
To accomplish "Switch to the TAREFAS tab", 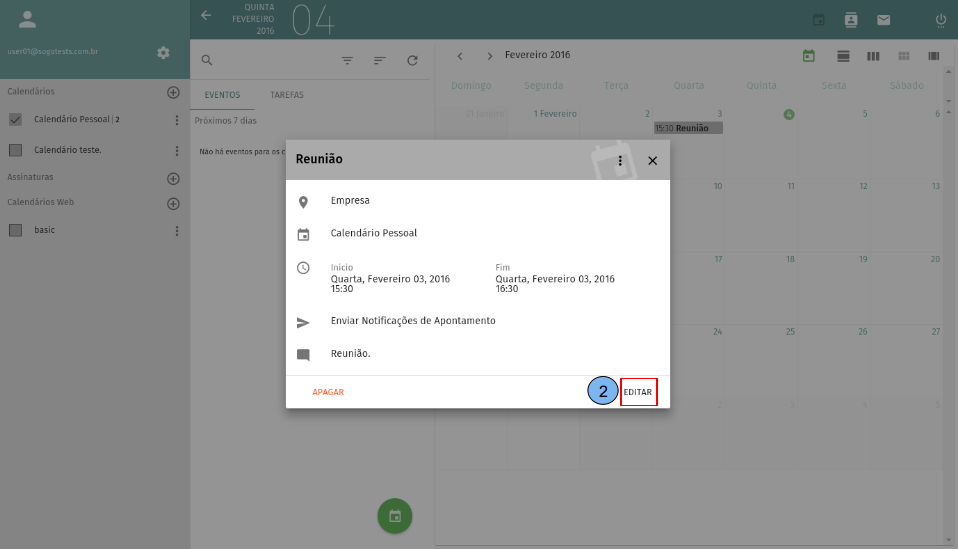I will click(x=287, y=95).
